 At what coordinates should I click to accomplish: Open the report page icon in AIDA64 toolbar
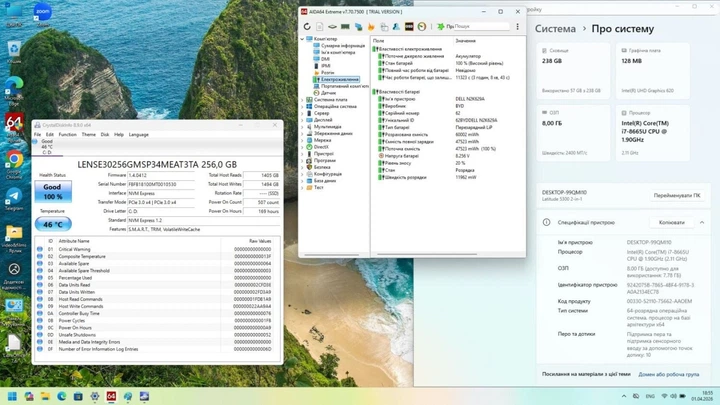(x=320, y=27)
